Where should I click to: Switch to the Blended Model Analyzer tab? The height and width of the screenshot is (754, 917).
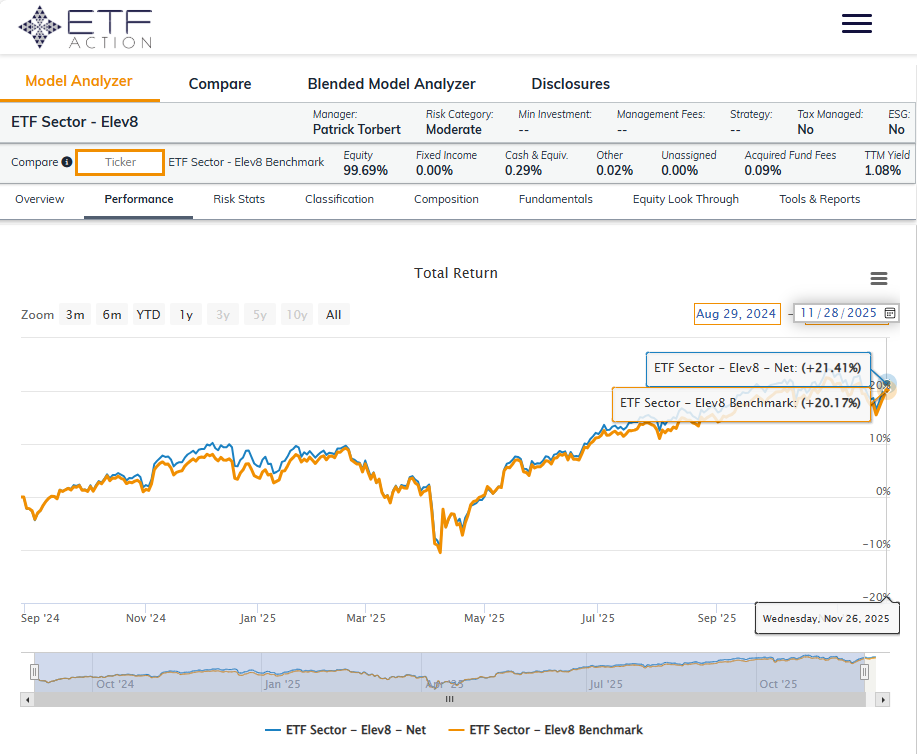391,84
